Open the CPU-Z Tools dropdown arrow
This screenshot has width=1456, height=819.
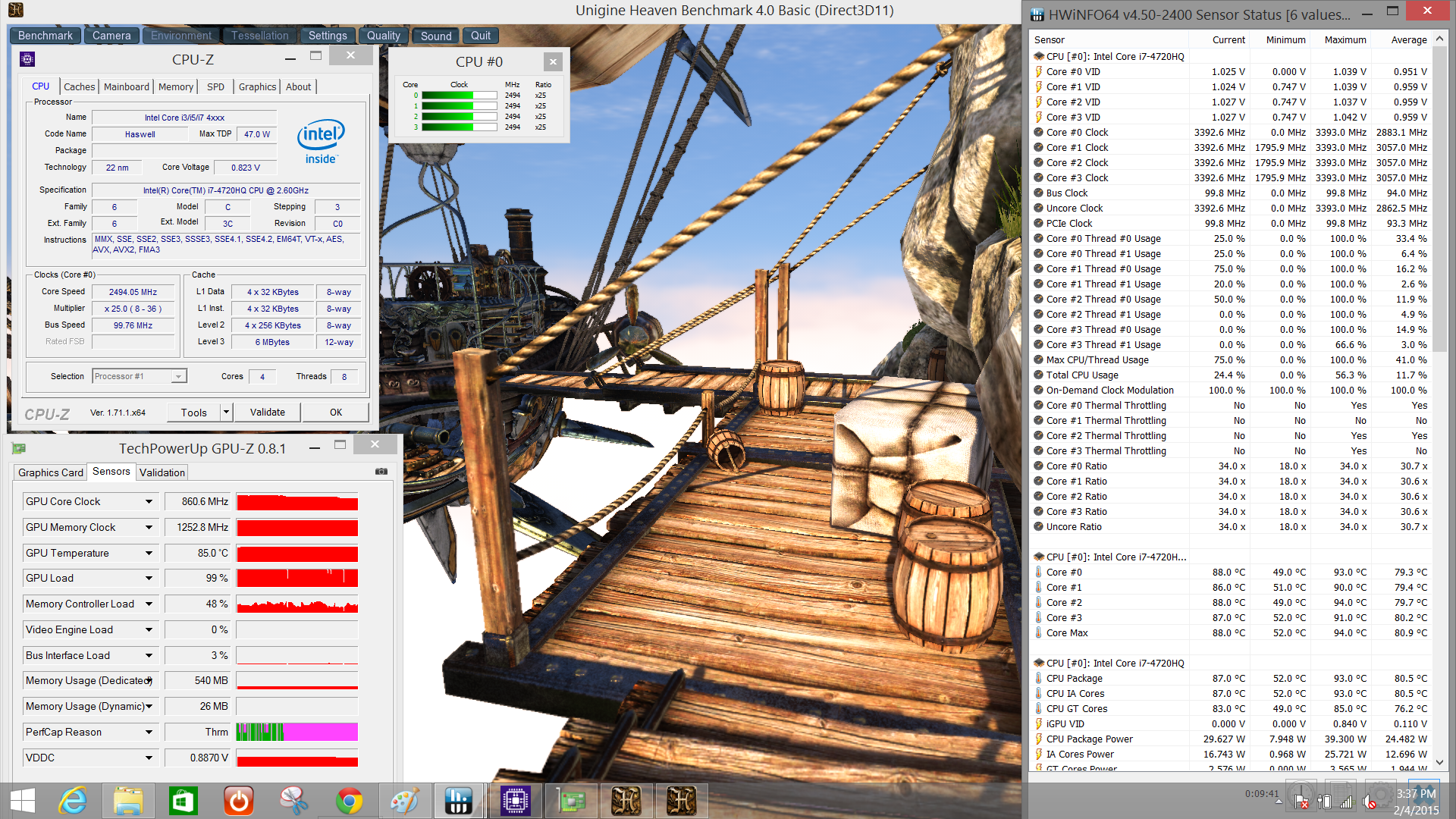225,413
